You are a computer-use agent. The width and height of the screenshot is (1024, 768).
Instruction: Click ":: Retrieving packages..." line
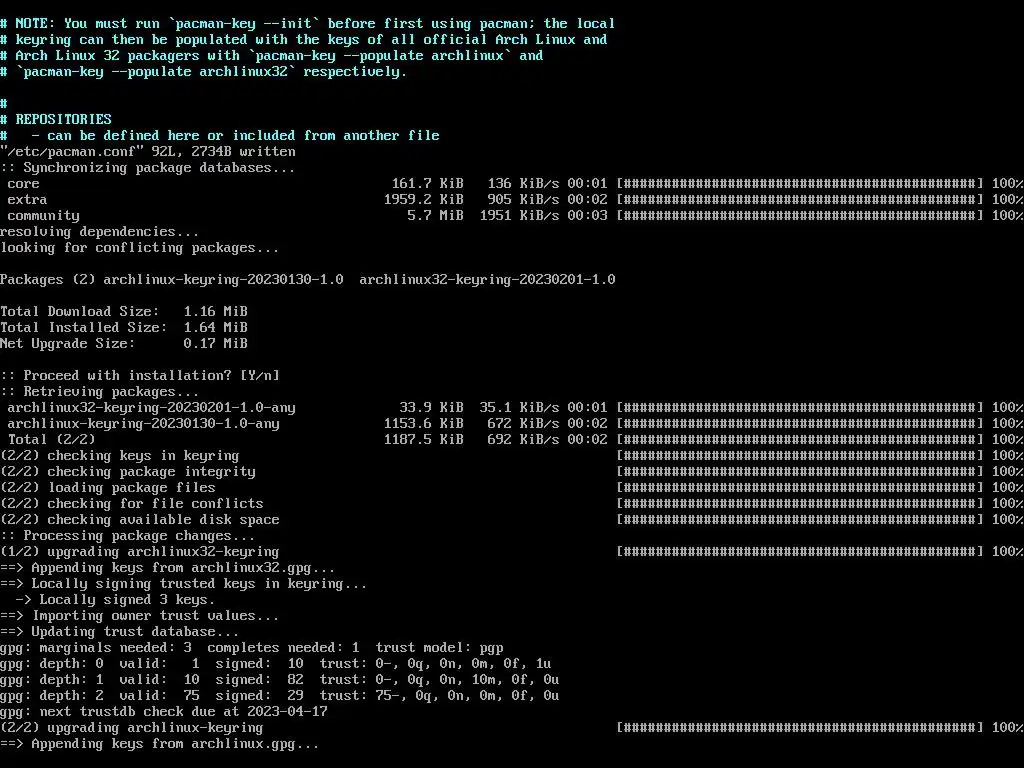(99, 392)
